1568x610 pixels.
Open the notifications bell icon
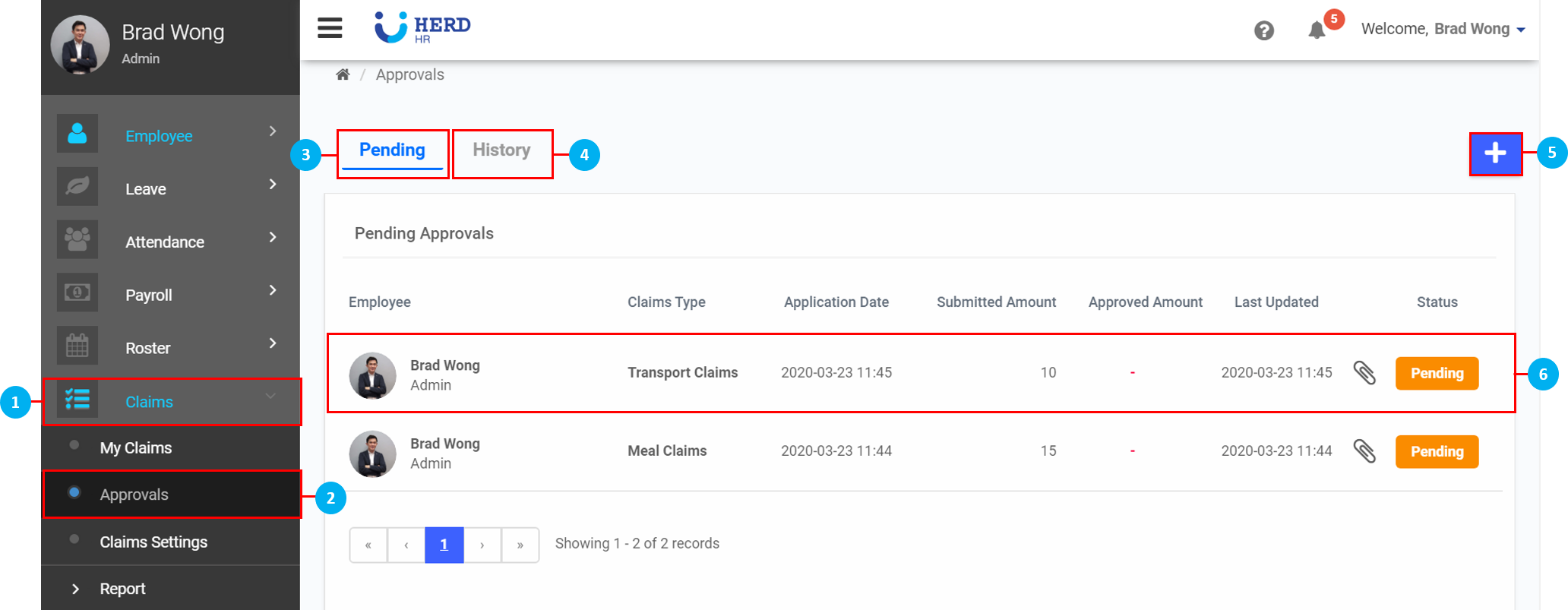[x=1317, y=30]
